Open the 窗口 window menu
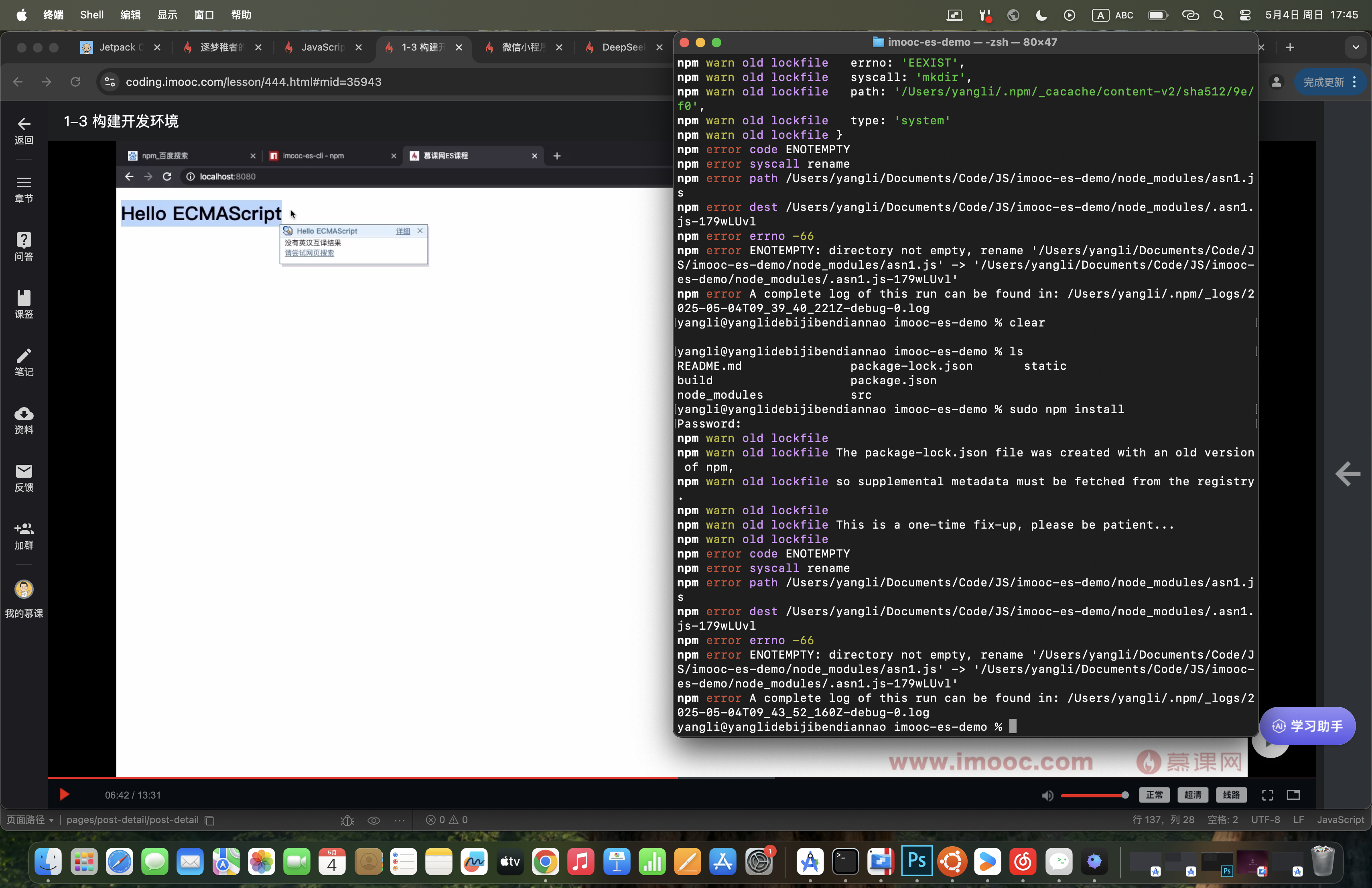1372x888 pixels. [204, 14]
